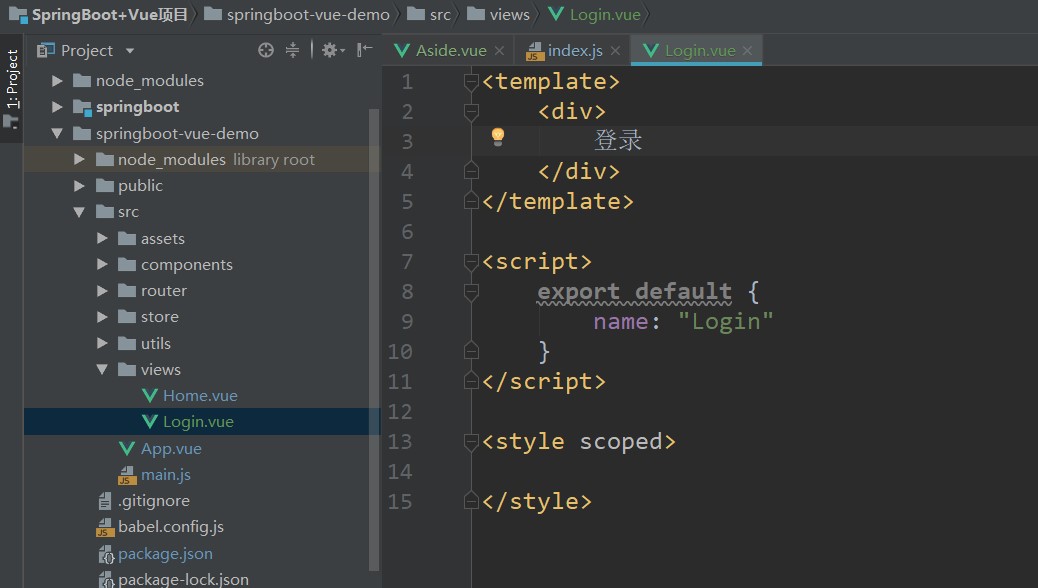
Task: Close the index.js tab
Action: coord(615,51)
